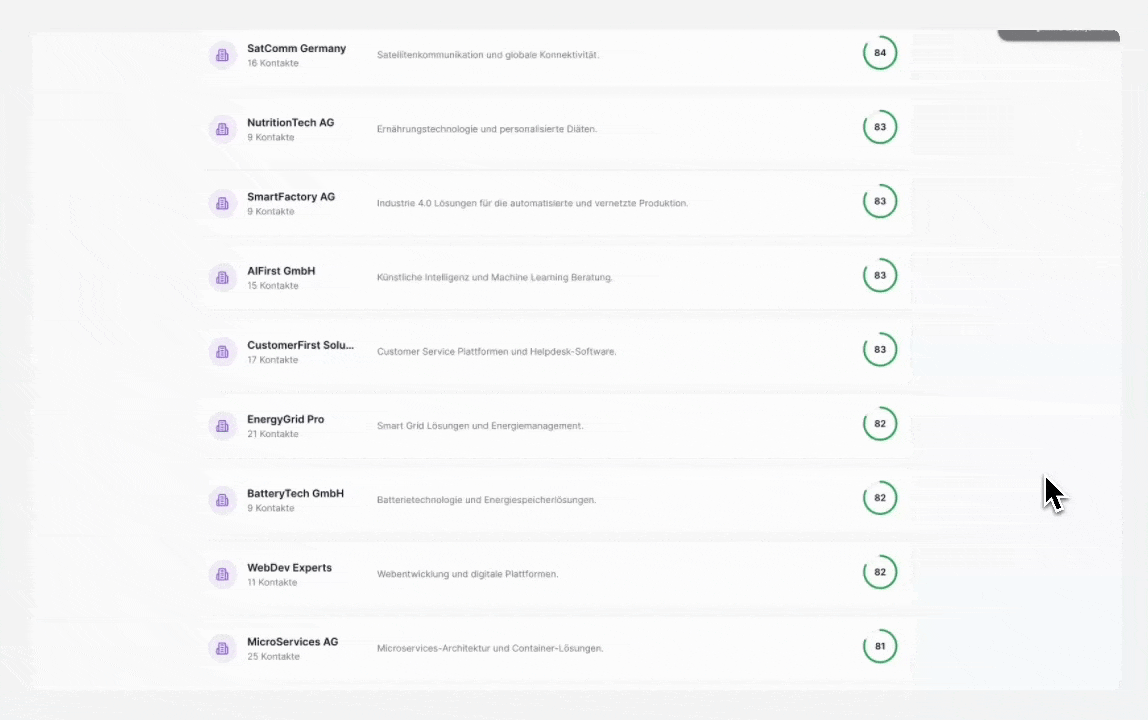
Task: Open the AIFirst GmbH company entry
Action: pyautogui.click(x=281, y=271)
